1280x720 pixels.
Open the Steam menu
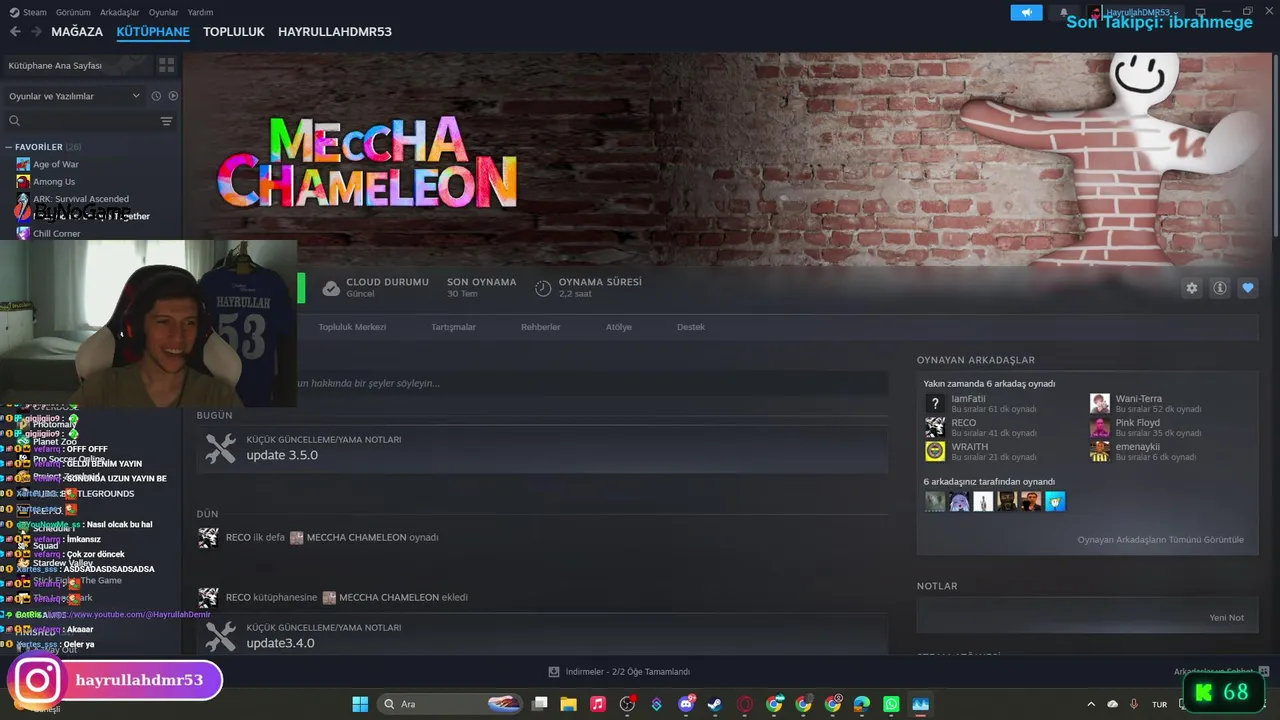pyautogui.click(x=34, y=12)
